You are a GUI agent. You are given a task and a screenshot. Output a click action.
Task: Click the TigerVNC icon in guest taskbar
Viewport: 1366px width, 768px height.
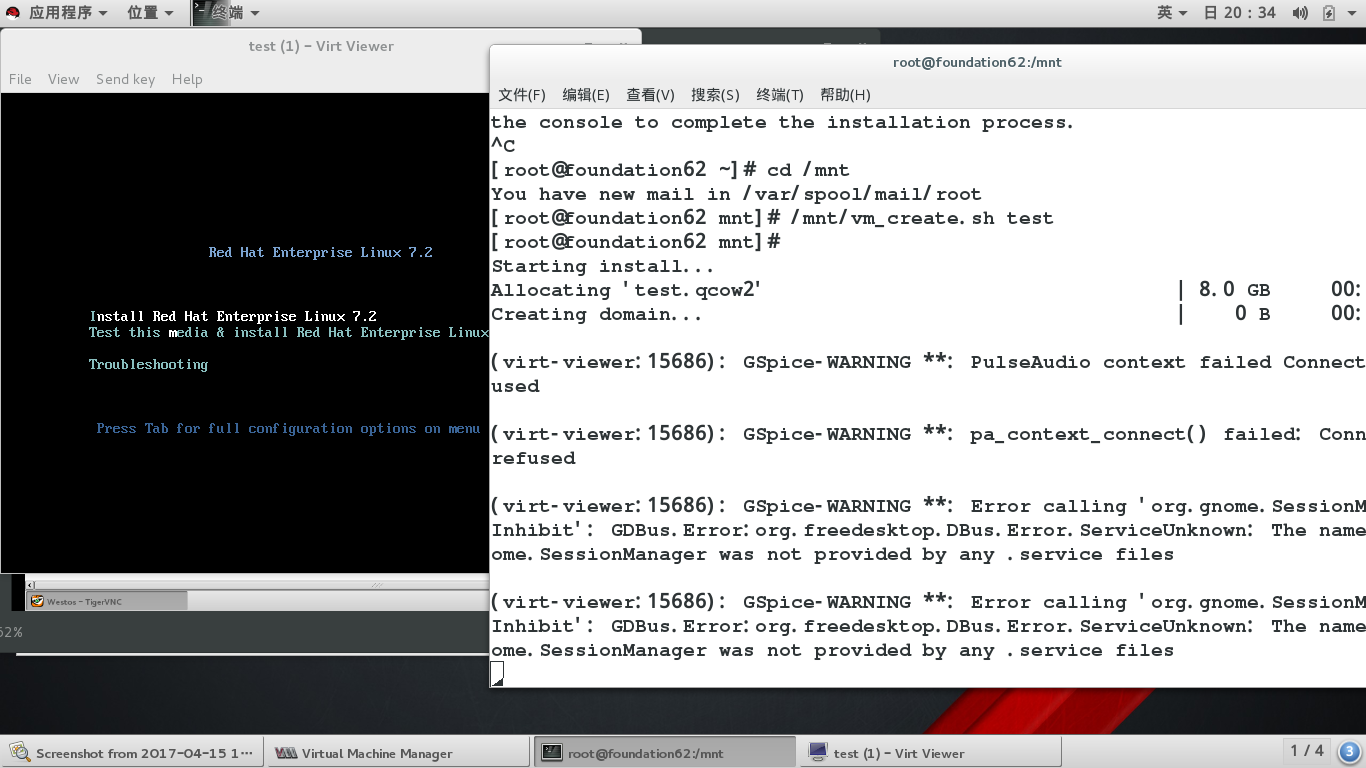click(37, 601)
